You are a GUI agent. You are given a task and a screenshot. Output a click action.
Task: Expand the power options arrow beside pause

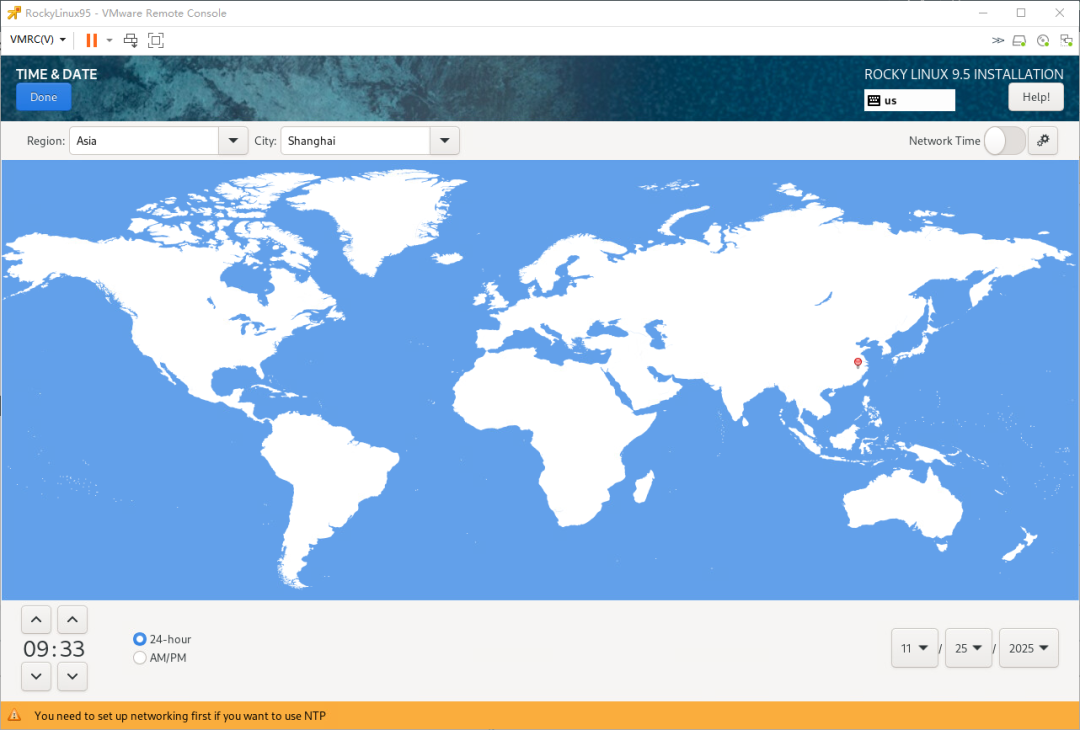(109, 40)
